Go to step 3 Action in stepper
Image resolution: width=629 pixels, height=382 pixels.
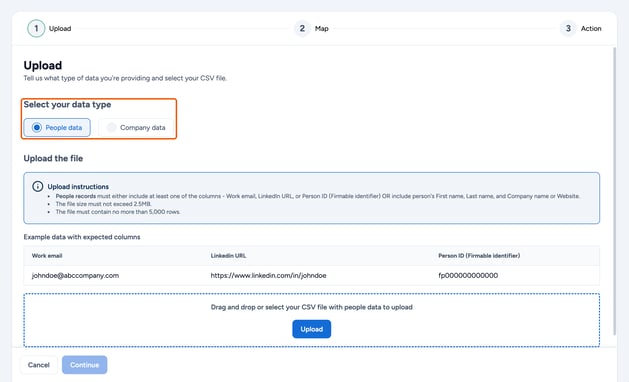click(580, 28)
